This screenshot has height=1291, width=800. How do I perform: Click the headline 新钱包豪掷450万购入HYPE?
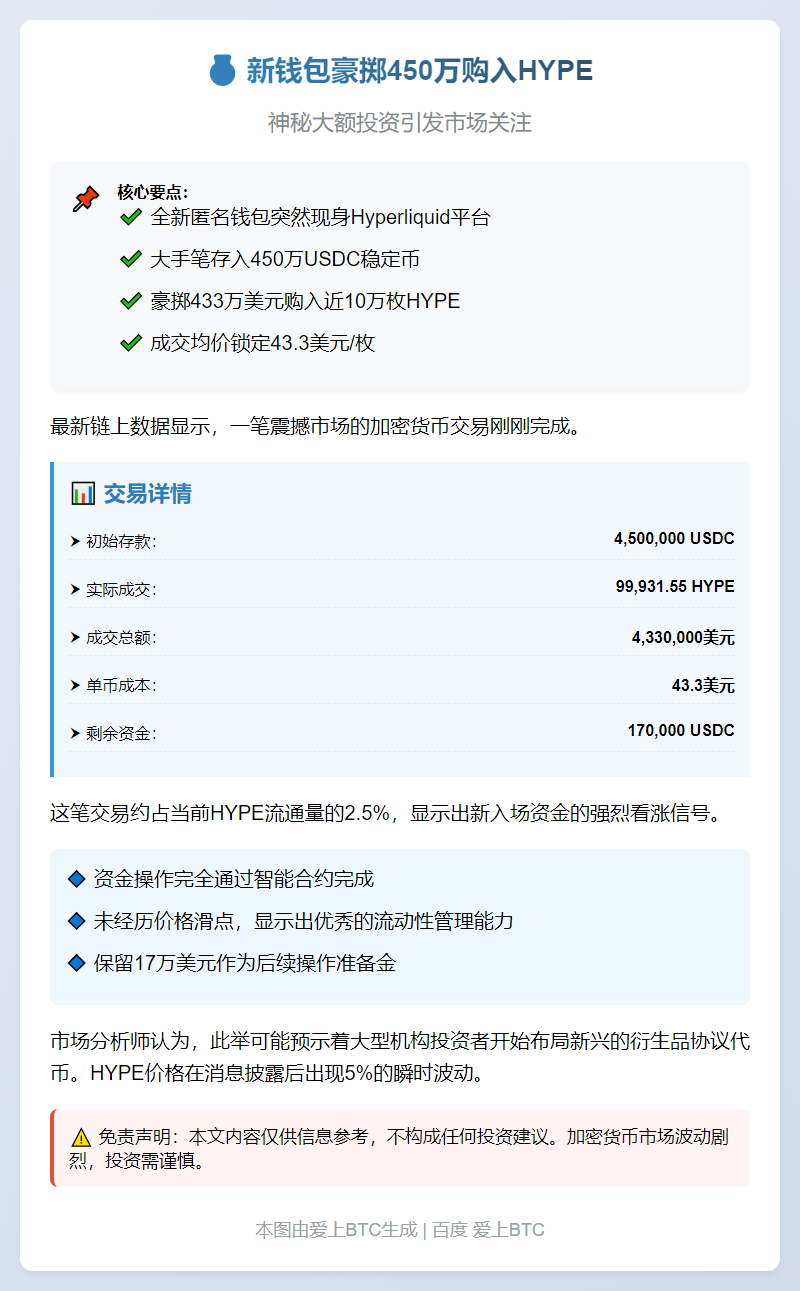(x=419, y=71)
